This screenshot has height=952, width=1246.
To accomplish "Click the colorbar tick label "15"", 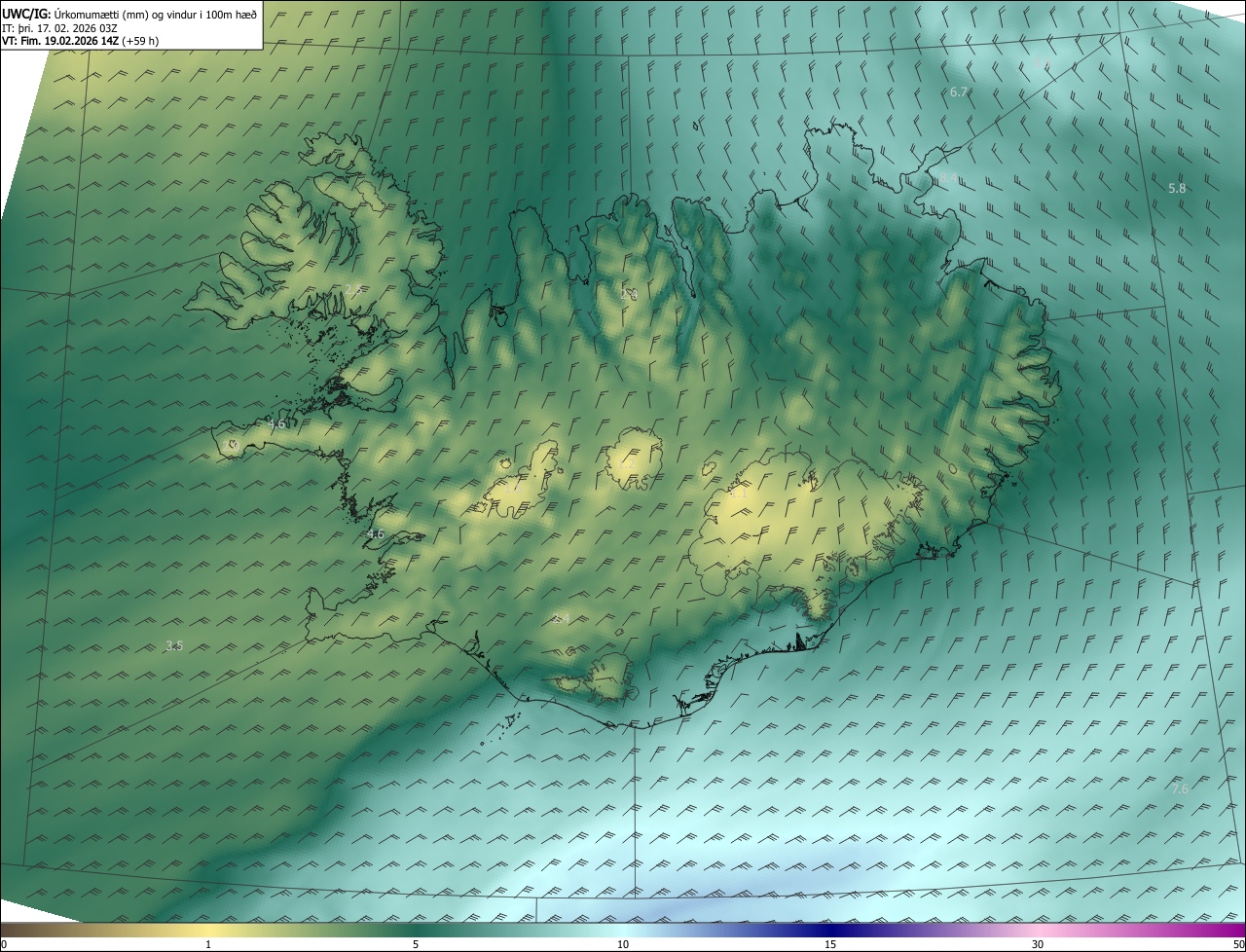I will pos(830,945).
